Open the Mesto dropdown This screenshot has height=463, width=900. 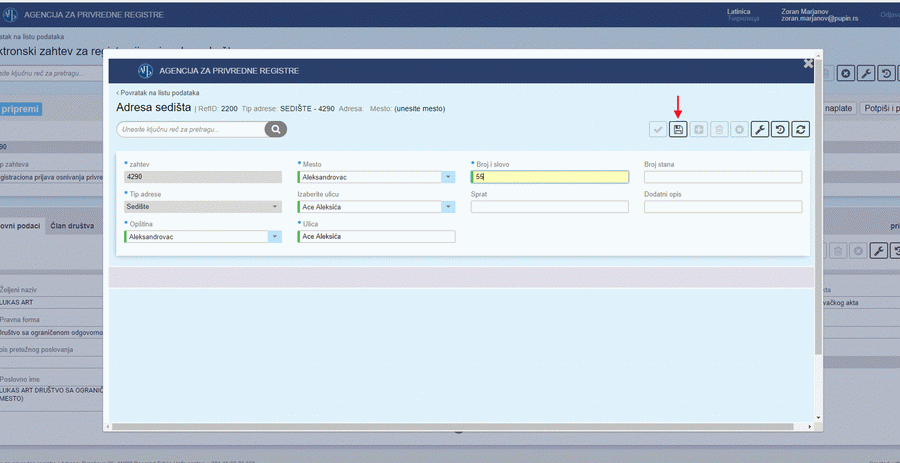coord(448,177)
